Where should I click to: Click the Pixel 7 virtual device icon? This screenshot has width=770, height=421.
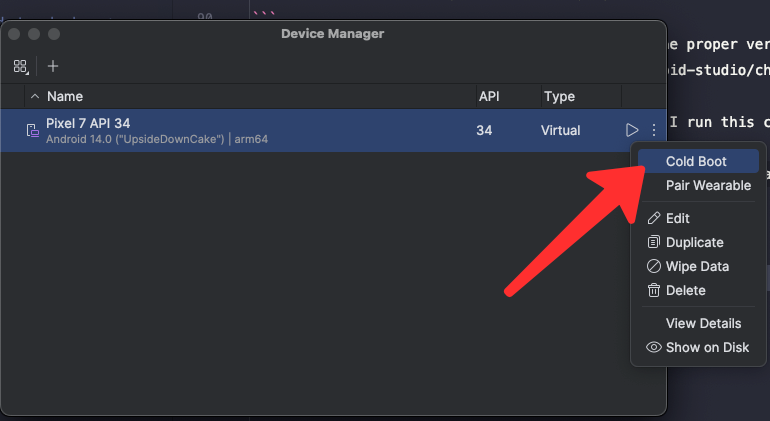pyautogui.click(x=32, y=130)
